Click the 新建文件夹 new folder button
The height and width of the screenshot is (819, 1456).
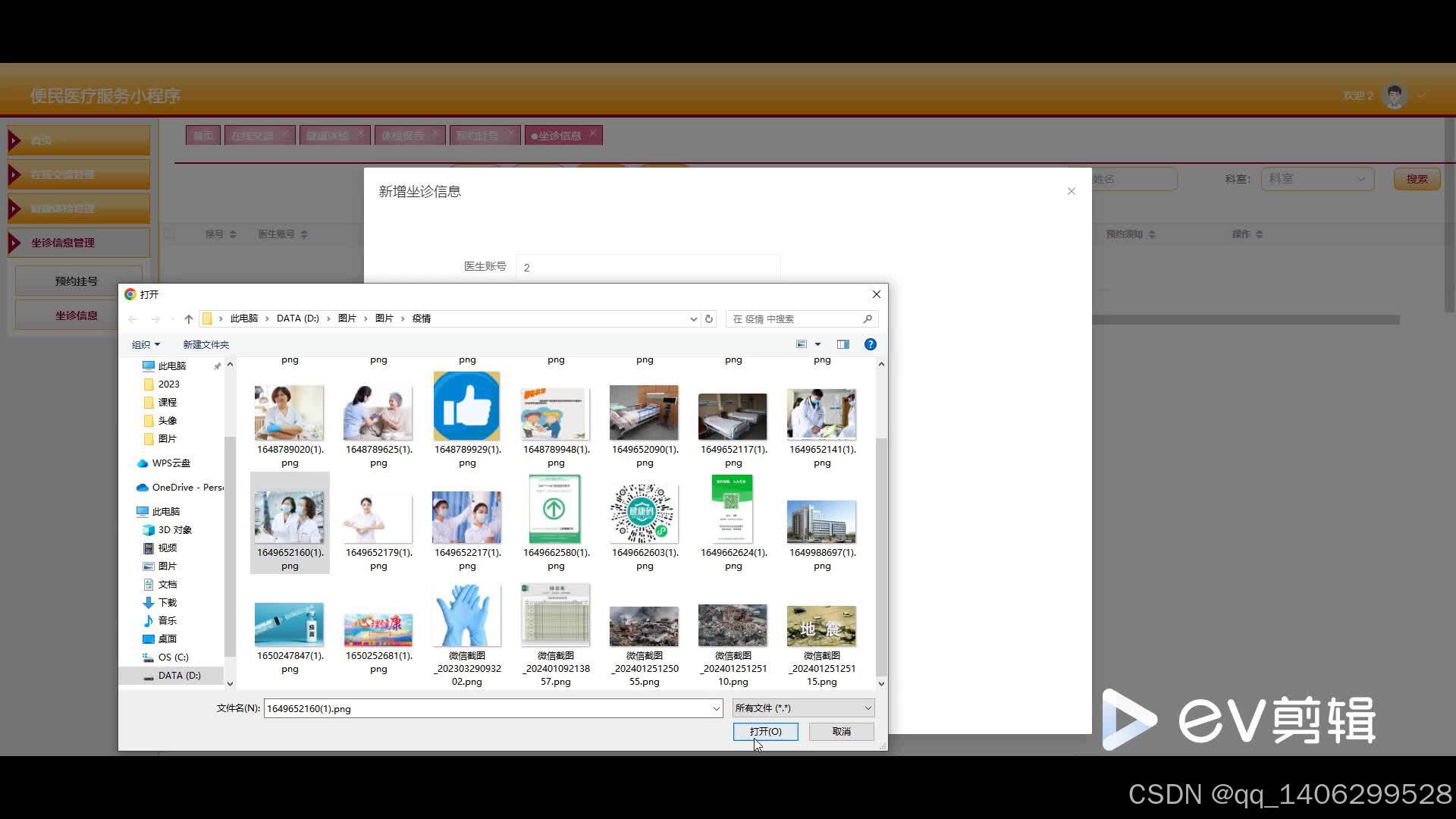click(x=206, y=345)
